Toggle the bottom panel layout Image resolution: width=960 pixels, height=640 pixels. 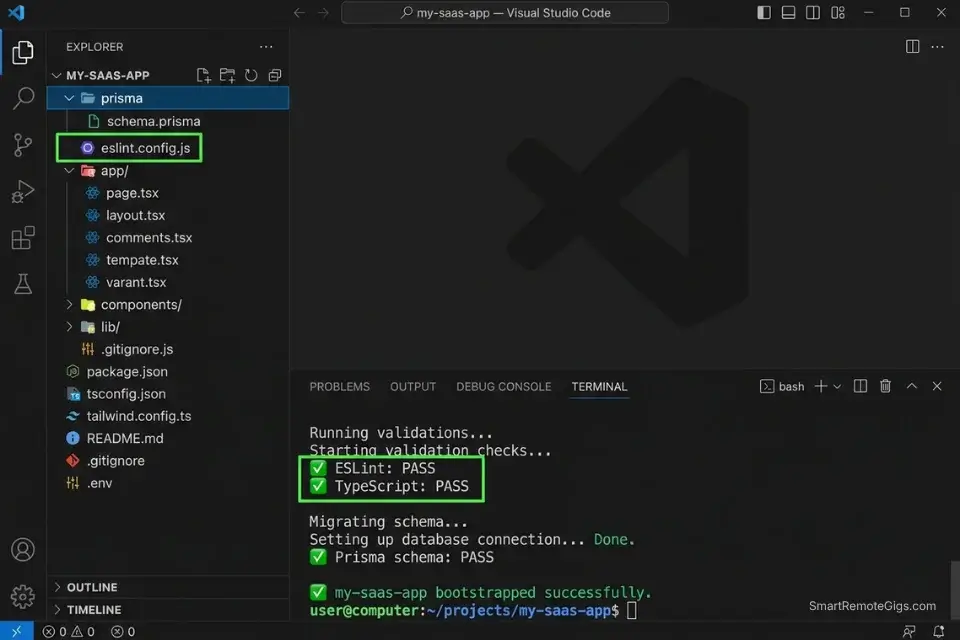(x=789, y=13)
